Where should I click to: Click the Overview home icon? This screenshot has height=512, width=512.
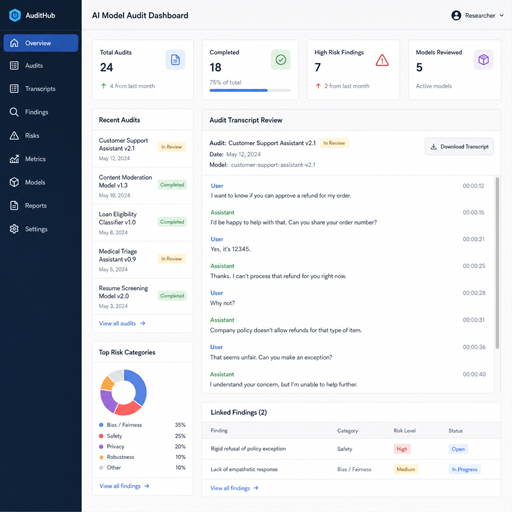[x=14, y=43]
